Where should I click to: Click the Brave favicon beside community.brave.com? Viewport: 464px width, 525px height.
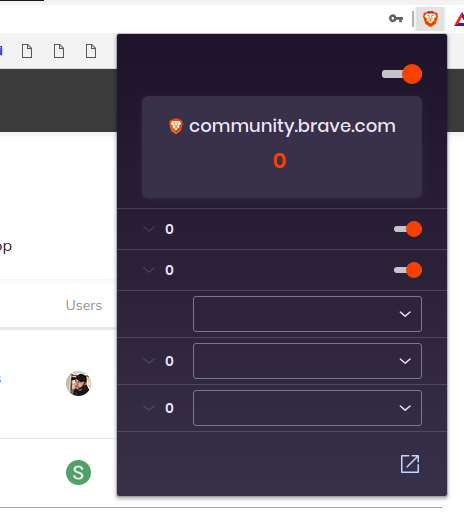click(x=176, y=126)
